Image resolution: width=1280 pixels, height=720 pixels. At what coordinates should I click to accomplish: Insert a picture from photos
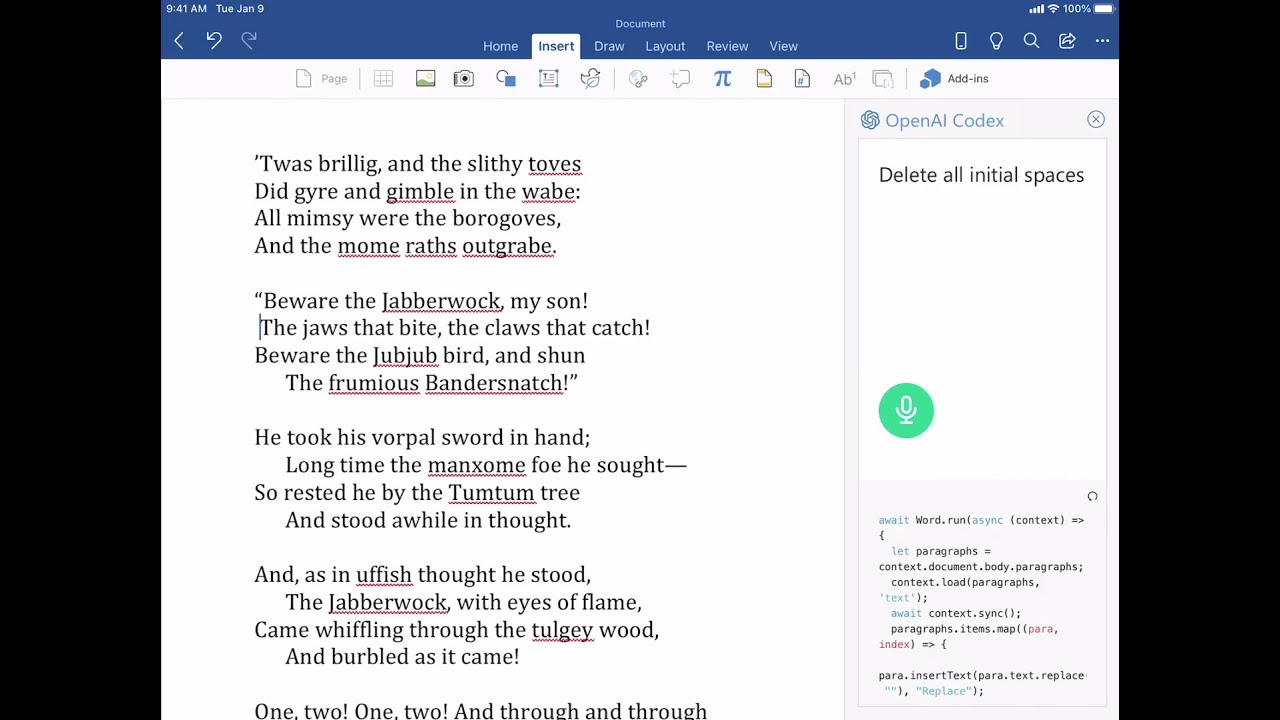[x=425, y=79]
